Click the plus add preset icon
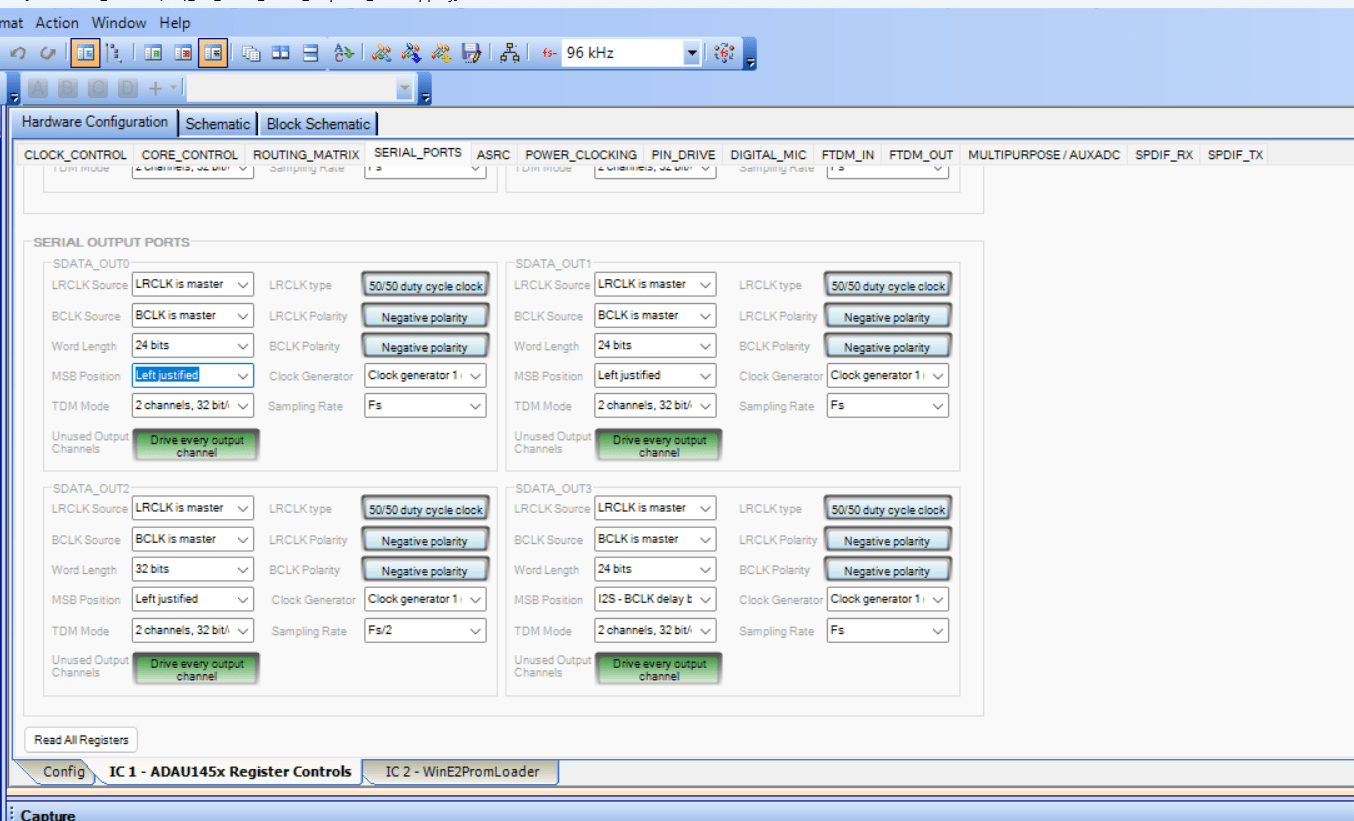 tap(155, 88)
